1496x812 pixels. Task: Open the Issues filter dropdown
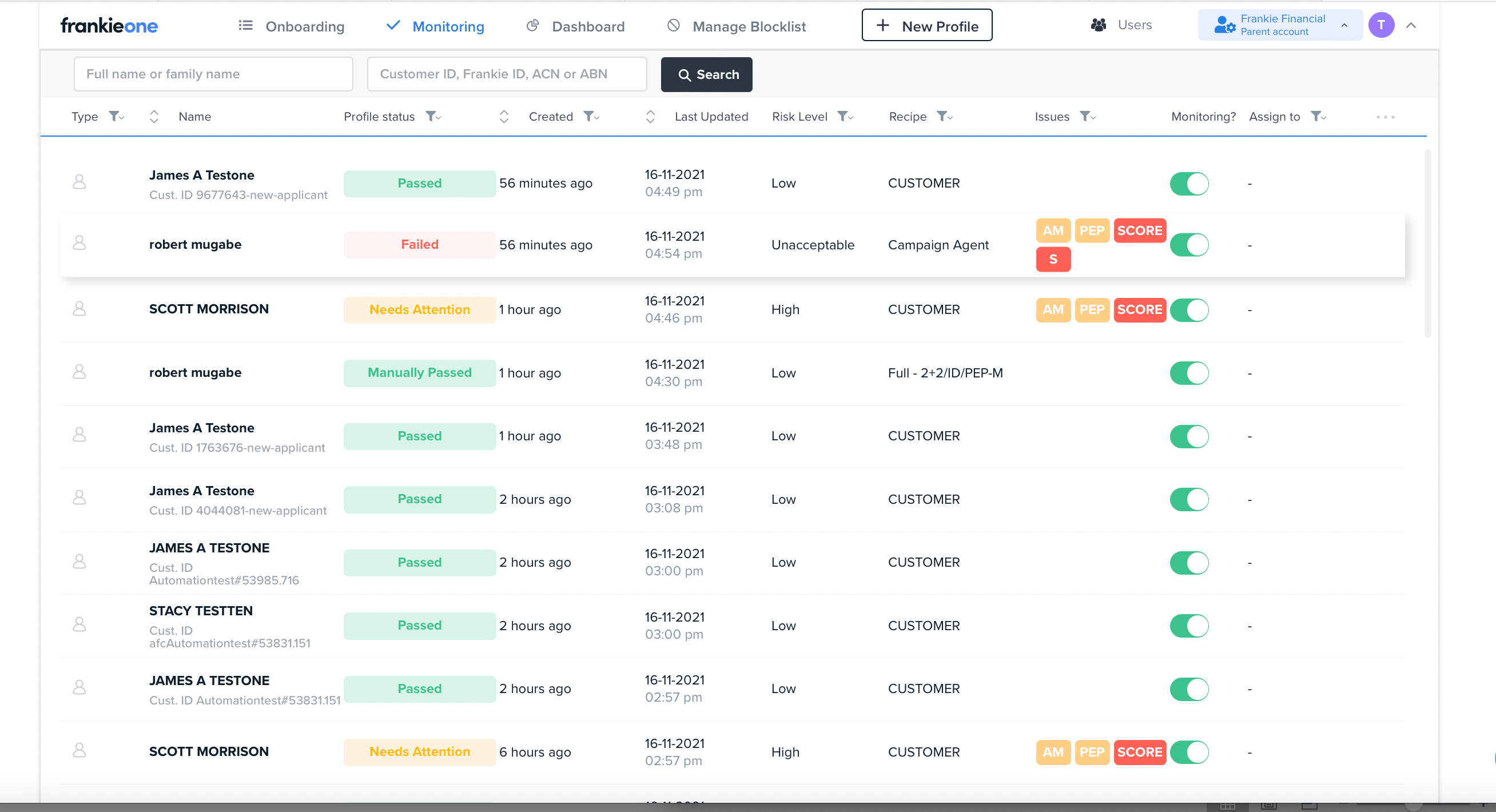click(x=1088, y=117)
